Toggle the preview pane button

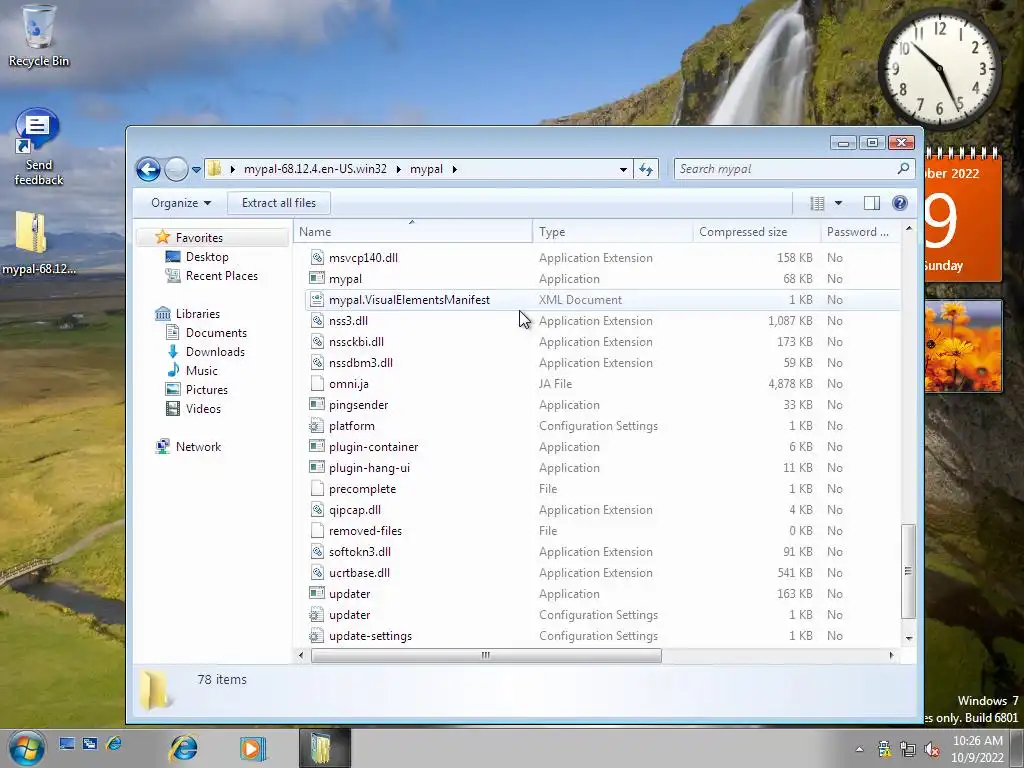click(x=872, y=203)
